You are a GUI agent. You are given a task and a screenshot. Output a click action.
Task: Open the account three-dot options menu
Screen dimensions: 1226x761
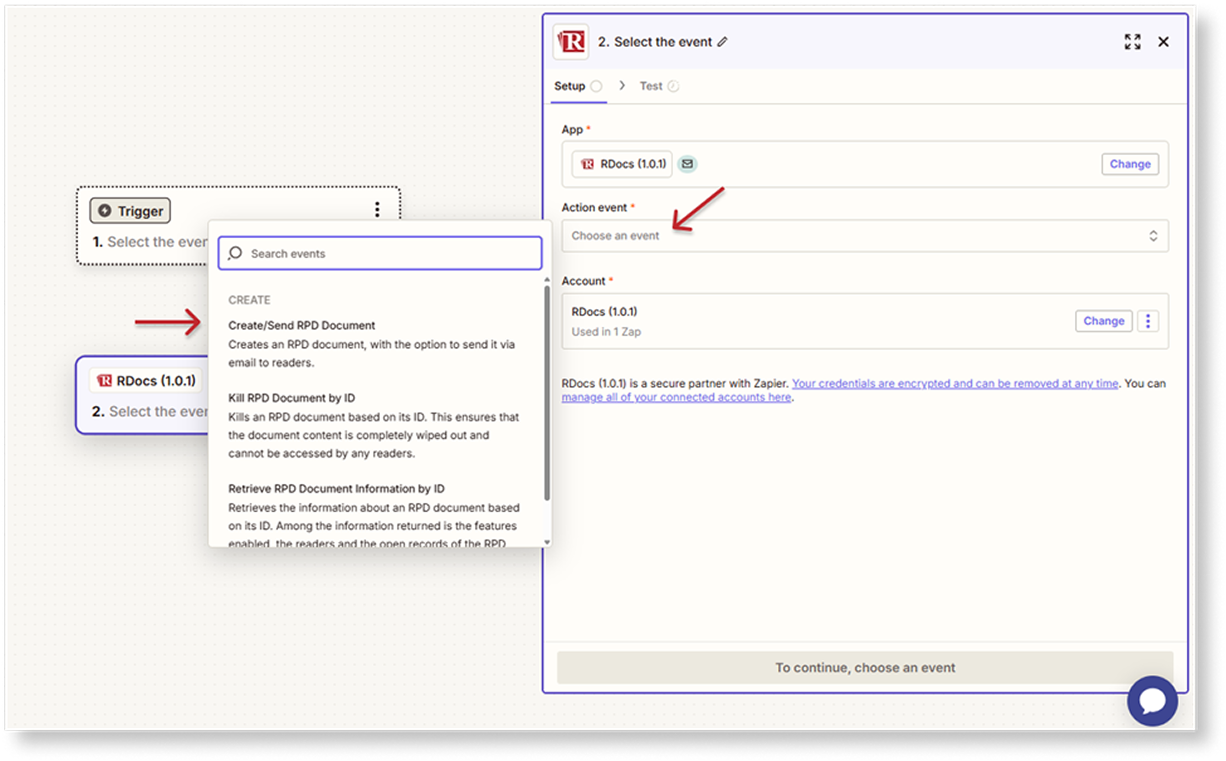pyautogui.click(x=1148, y=321)
